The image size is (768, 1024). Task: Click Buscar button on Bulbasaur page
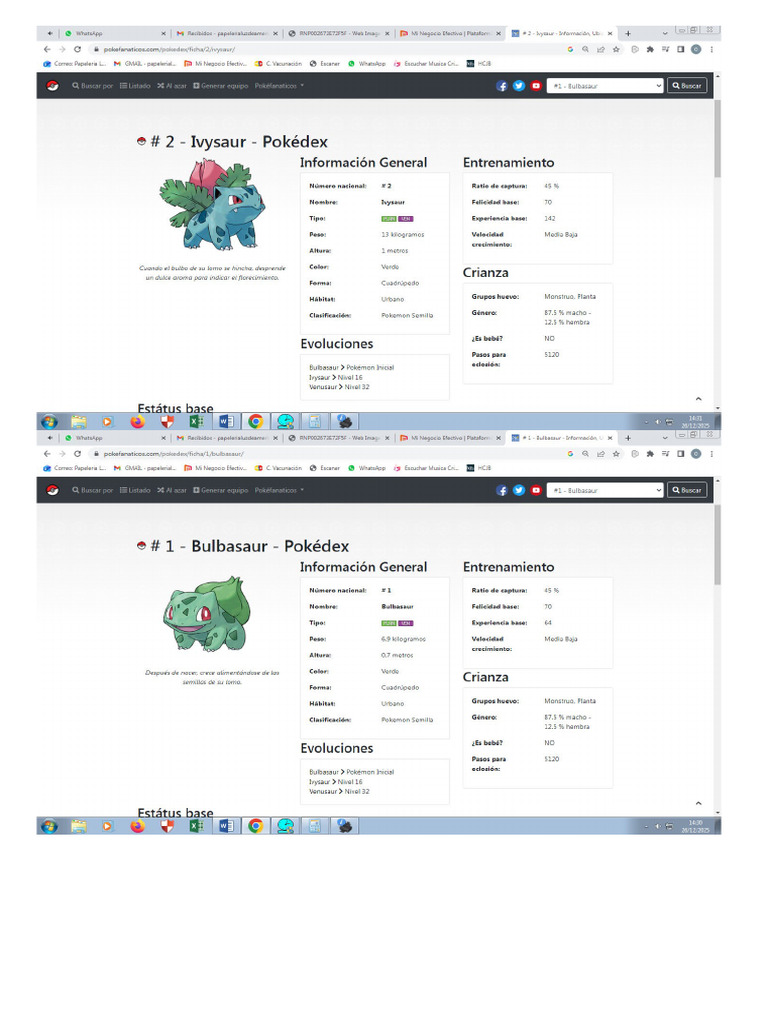(686, 490)
